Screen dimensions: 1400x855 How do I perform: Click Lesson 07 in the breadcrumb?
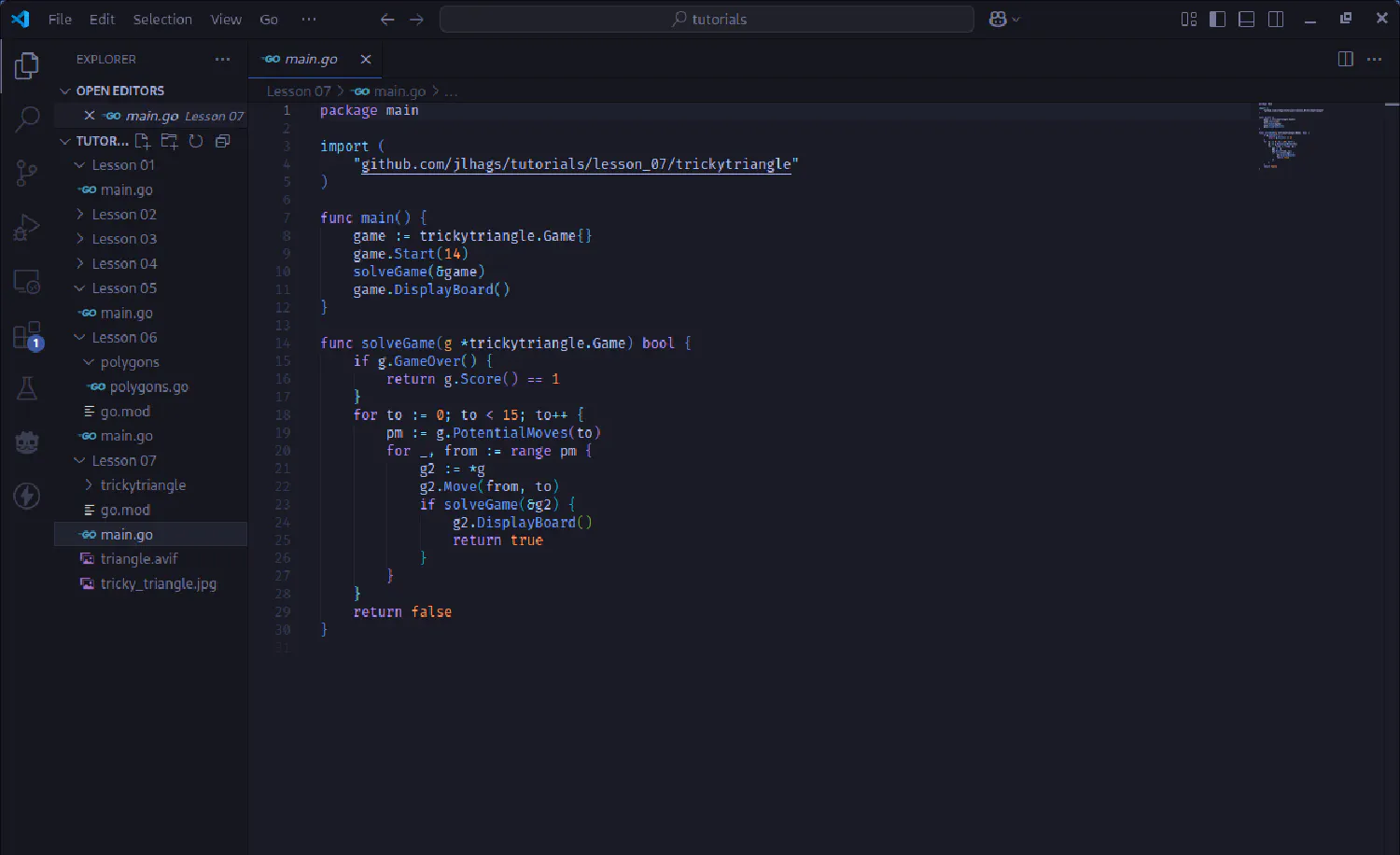[x=299, y=91]
